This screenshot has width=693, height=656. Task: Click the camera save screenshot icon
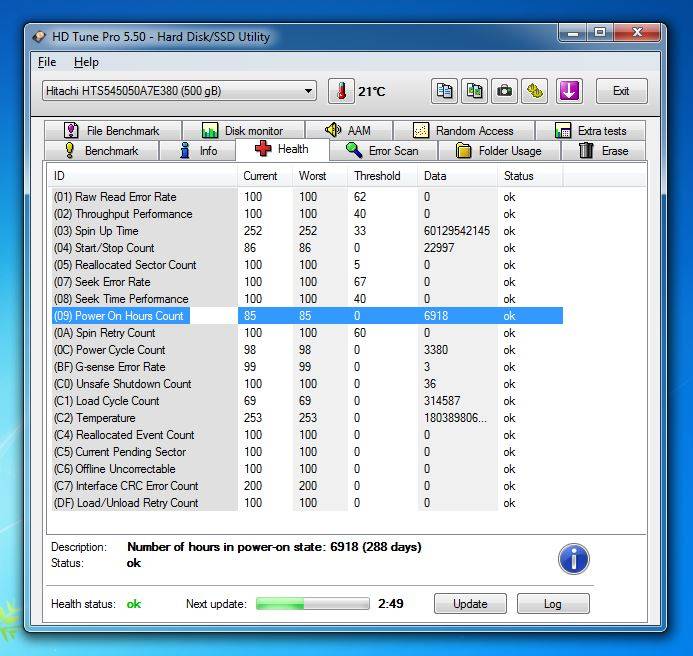(504, 91)
